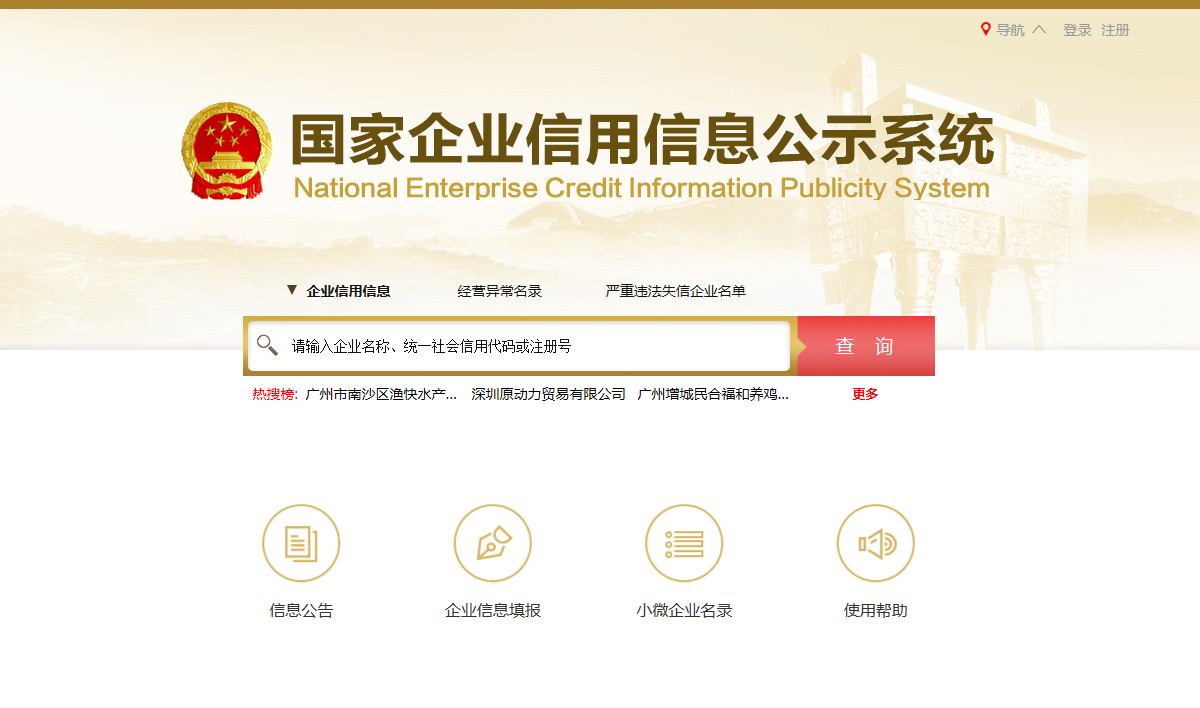Select the 企业信息填报 pen icon

coord(493,543)
